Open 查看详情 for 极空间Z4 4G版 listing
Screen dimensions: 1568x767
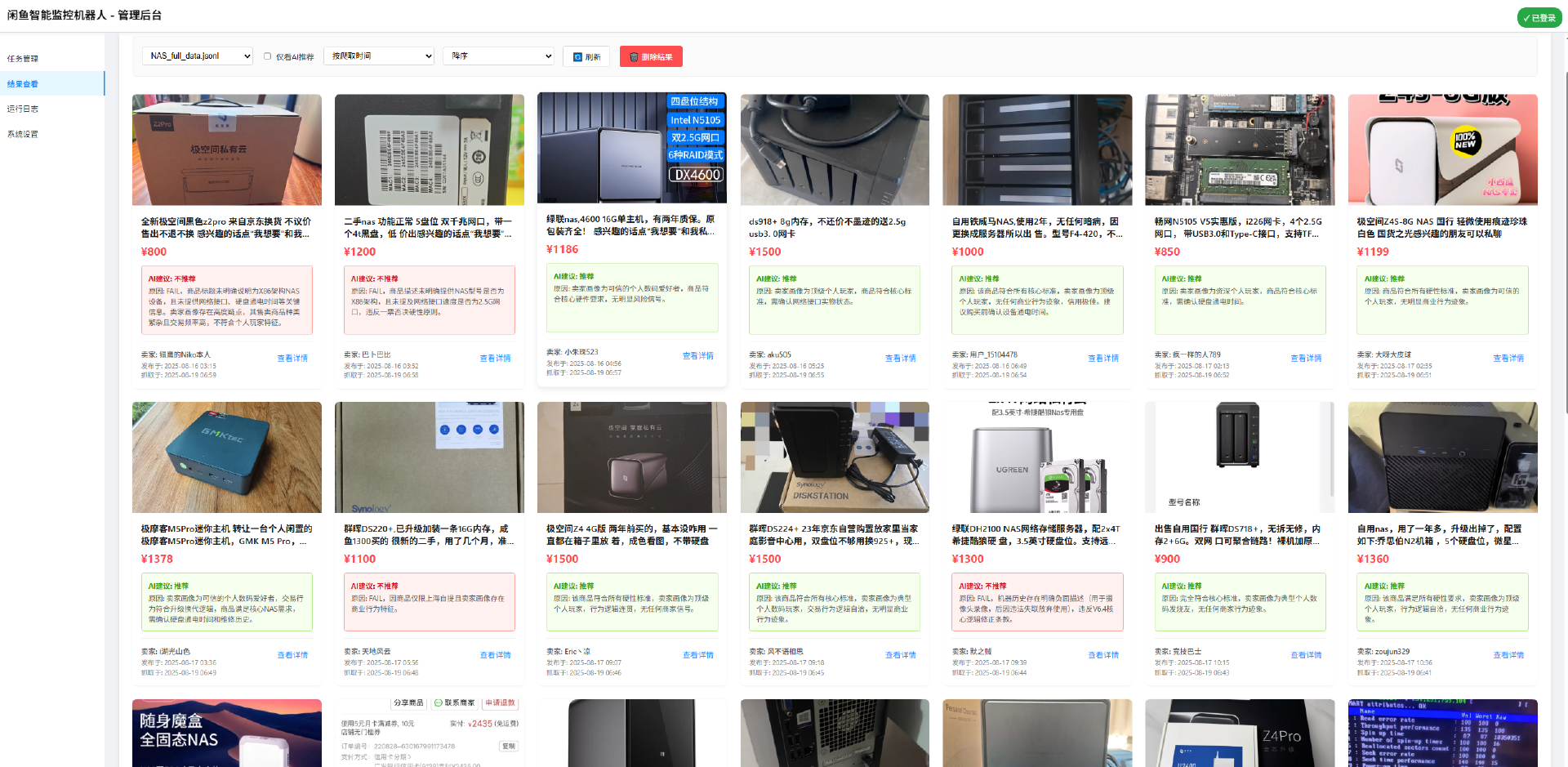pos(698,655)
